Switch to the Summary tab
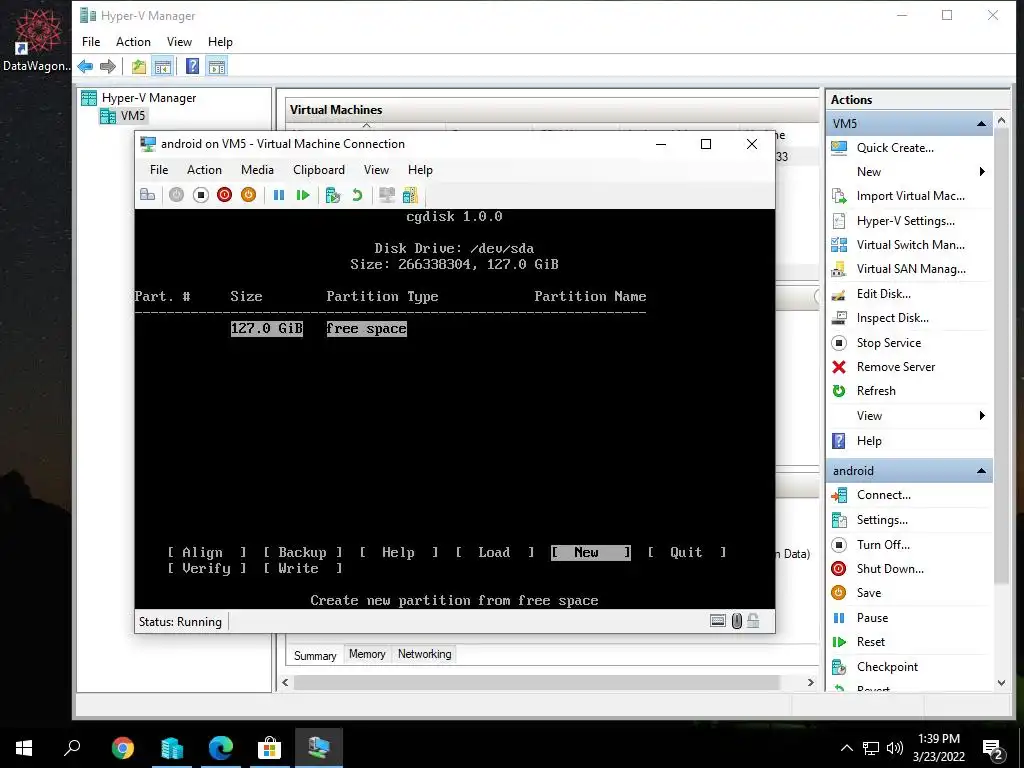Screen dimensions: 1024x768 [x=315, y=655]
